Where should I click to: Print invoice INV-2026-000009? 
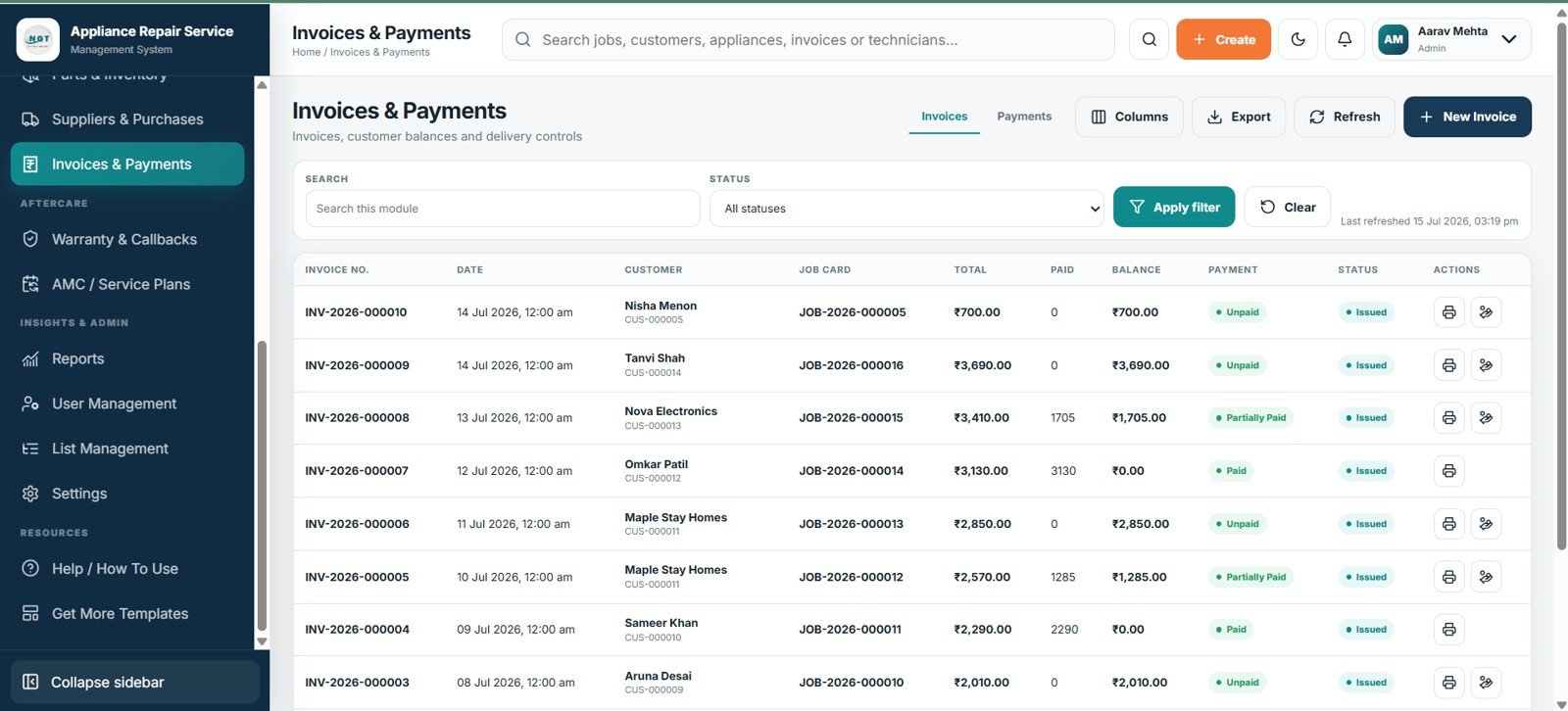coord(1448,365)
